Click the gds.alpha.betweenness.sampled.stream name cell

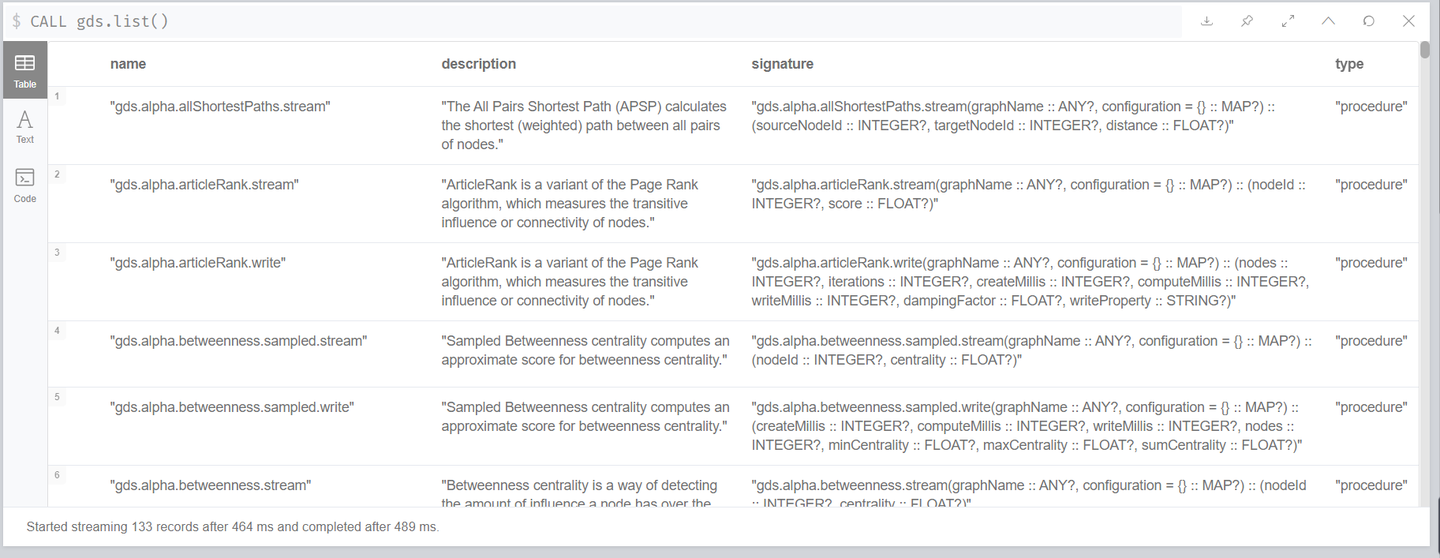238,341
